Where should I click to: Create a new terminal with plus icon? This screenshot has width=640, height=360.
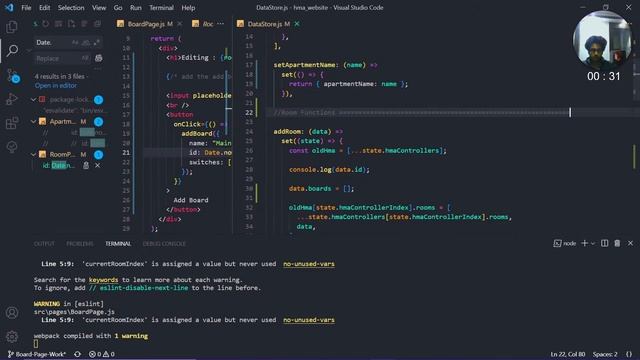584,243
